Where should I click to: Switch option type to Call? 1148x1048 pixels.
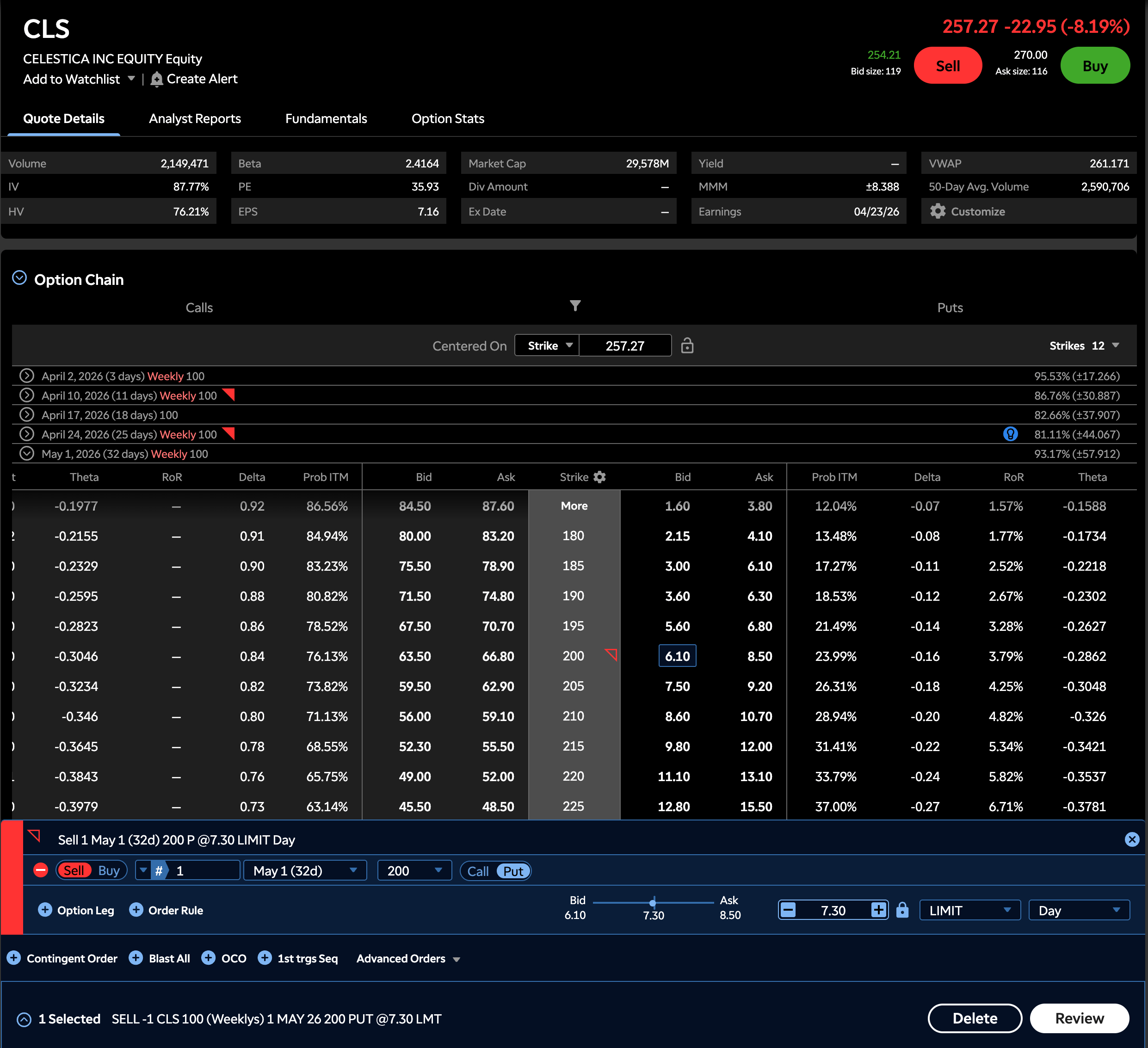(478, 871)
